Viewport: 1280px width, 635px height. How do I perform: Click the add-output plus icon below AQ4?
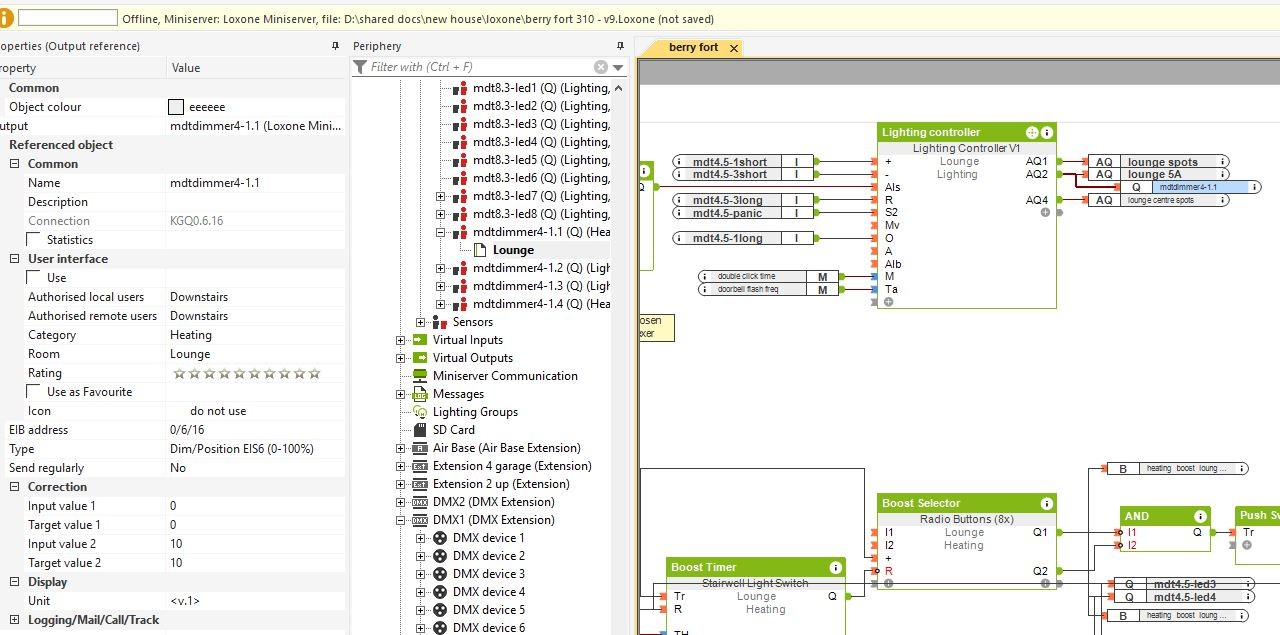point(1045,212)
